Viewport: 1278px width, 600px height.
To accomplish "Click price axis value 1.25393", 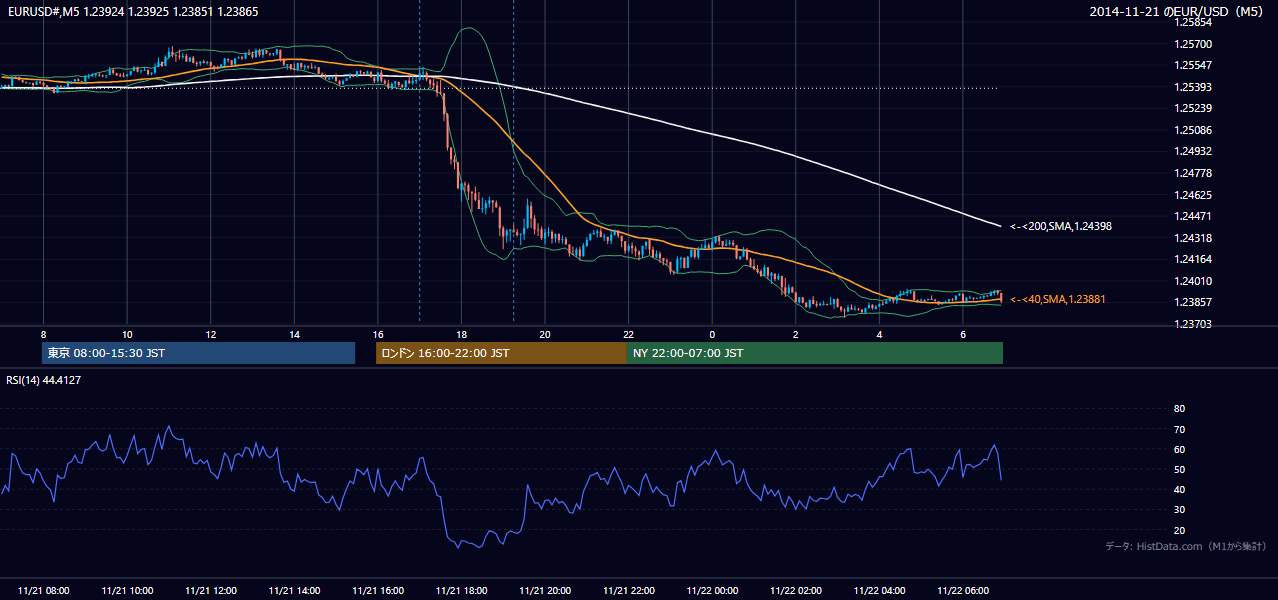I will coord(1193,87).
